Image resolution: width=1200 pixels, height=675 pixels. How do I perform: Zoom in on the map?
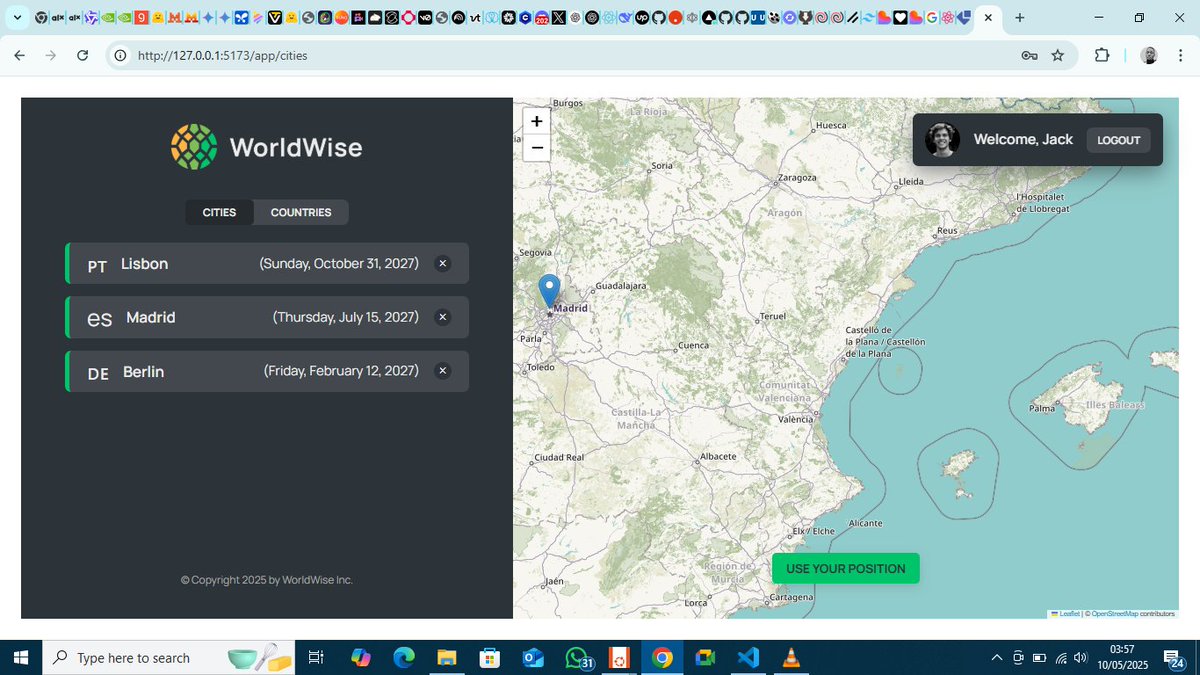[537, 121]
